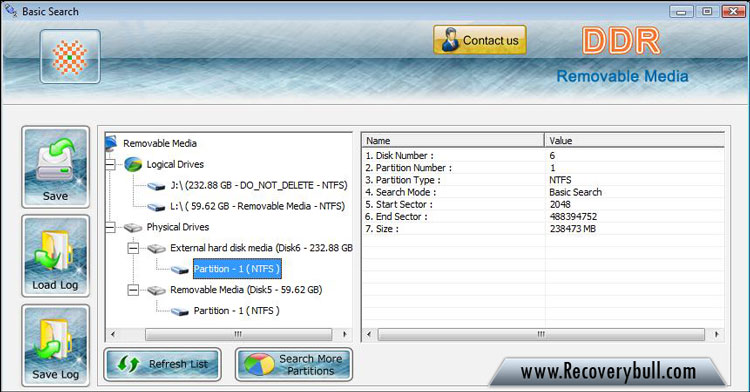This screenshot has width=750, height=392.
Task: Click Search More Partitions button
Action: pyautogui.click(x=294, y=364)
